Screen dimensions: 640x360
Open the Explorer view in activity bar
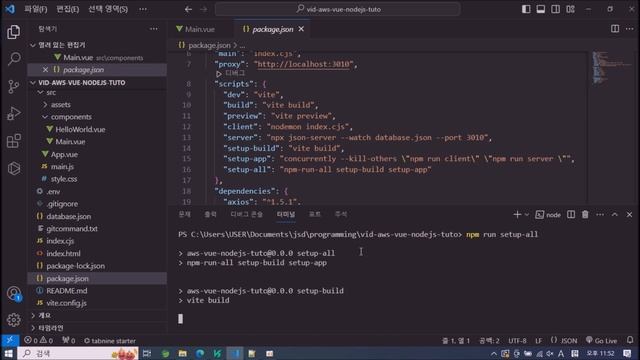[x=13, y=32]
